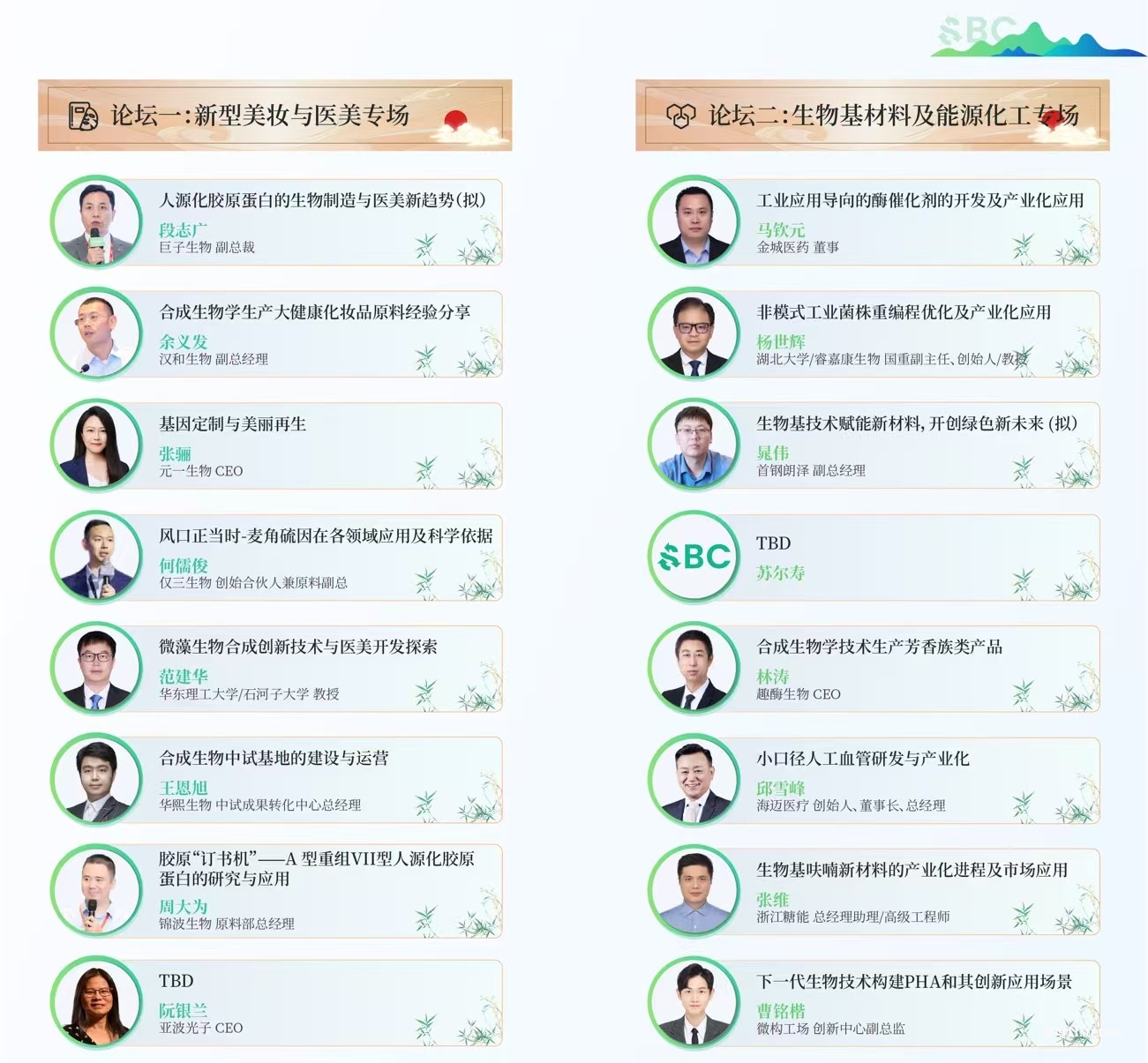The image size is (1148, 1063).
Task: Open 晁伟 speaker photo
Action: pos(694,445)
